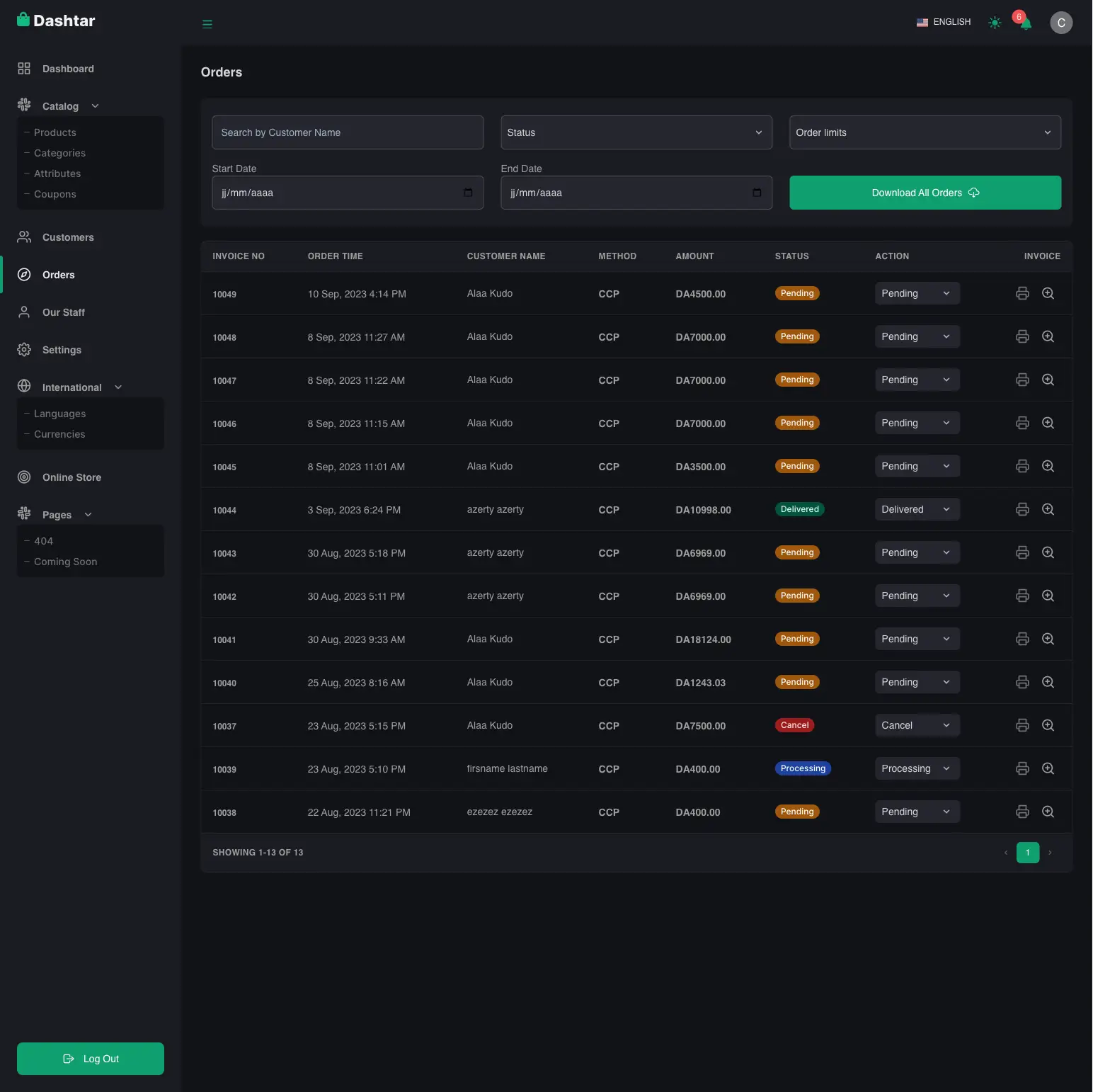Change action status for order 10039

click(x=917, y=768)
